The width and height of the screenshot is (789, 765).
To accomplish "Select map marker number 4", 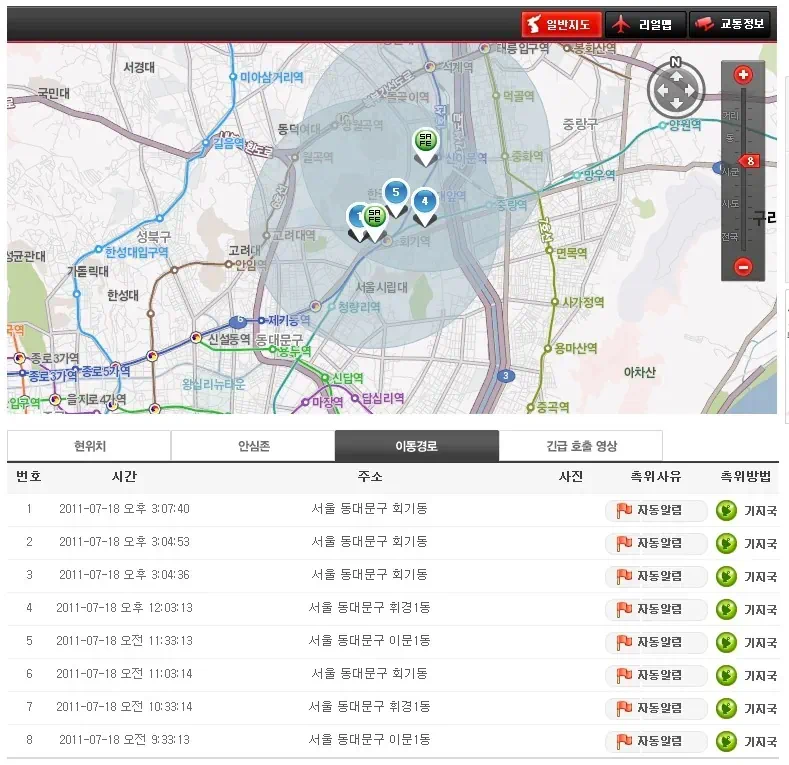I will coord(425,202).
